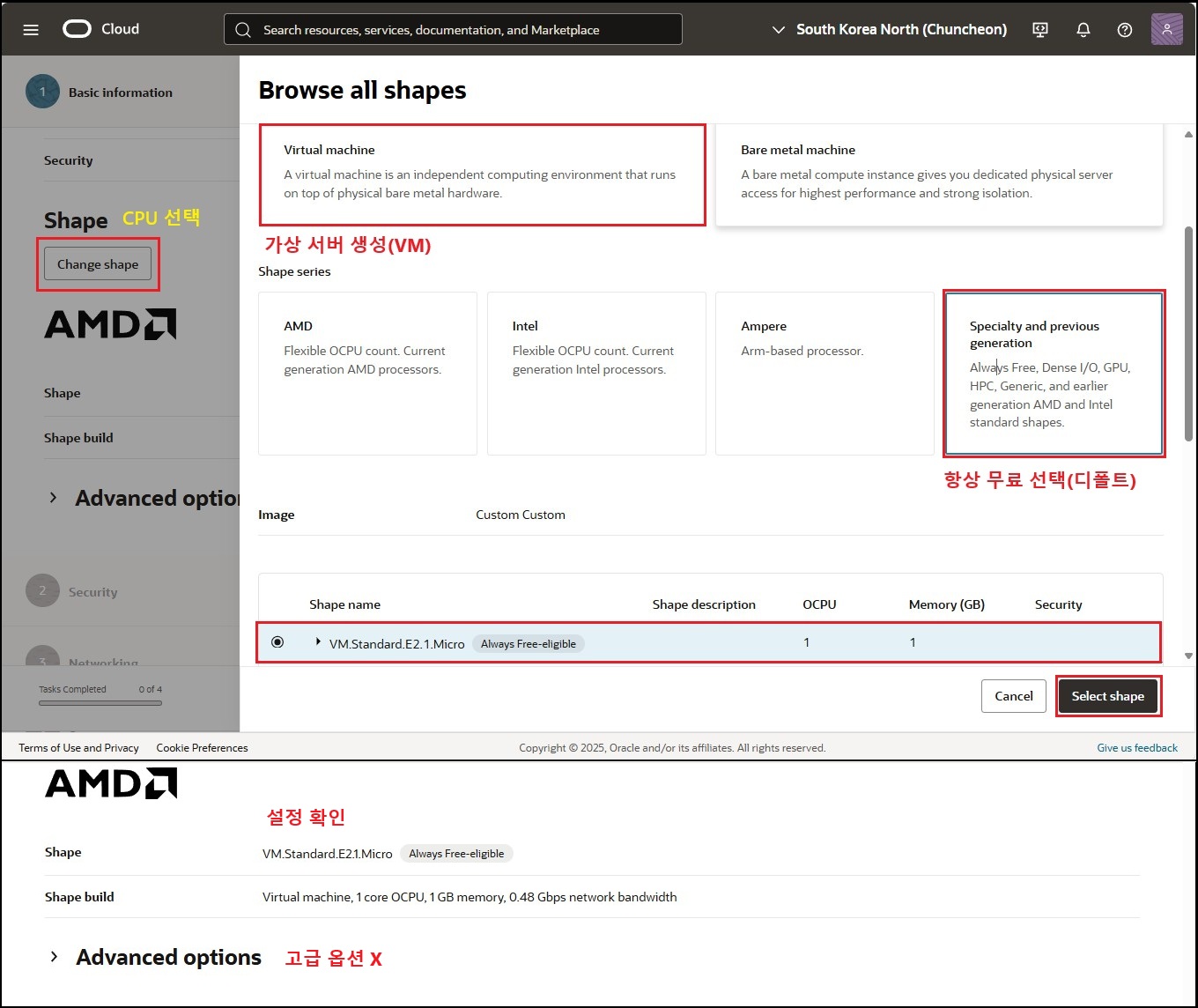
Task: Open the user profile avatar
Action: pos(1166,29)
